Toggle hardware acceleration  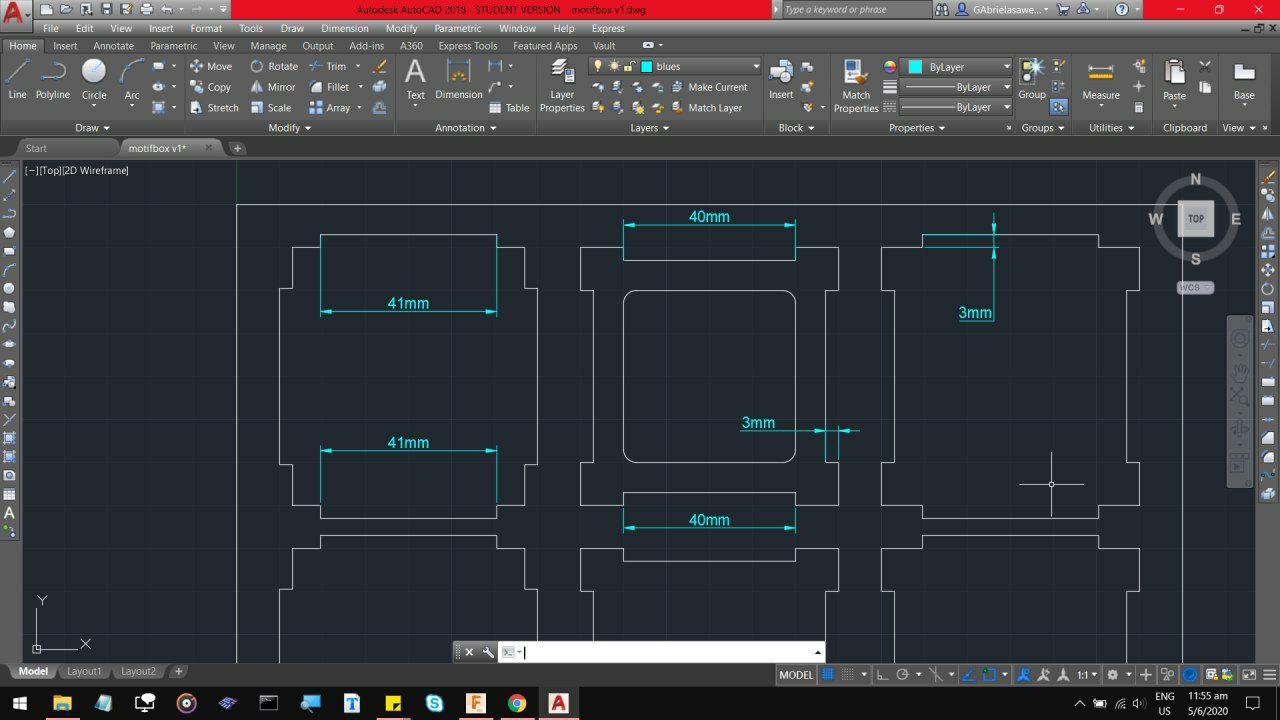(1190, 675)
